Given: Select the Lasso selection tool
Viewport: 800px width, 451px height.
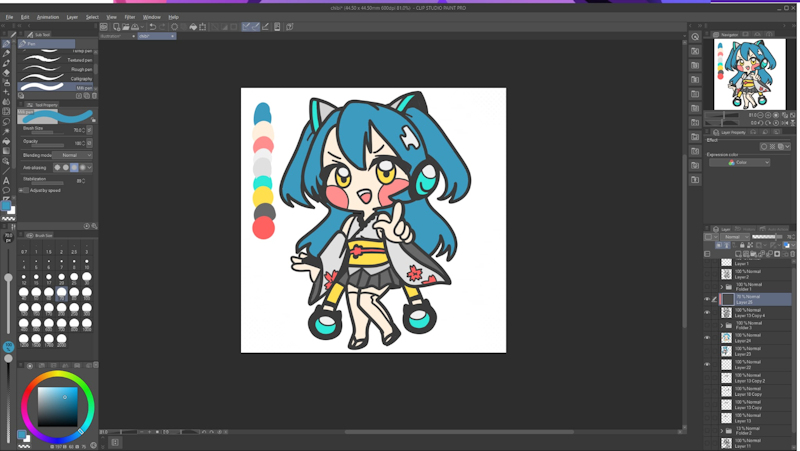Looking at the screenshot, I should coord(6,121).
